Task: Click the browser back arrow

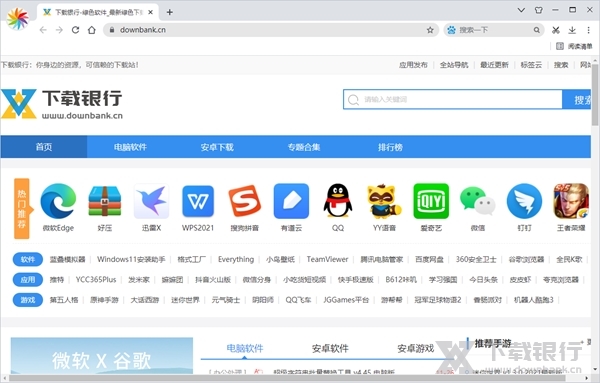Action: 43,30
